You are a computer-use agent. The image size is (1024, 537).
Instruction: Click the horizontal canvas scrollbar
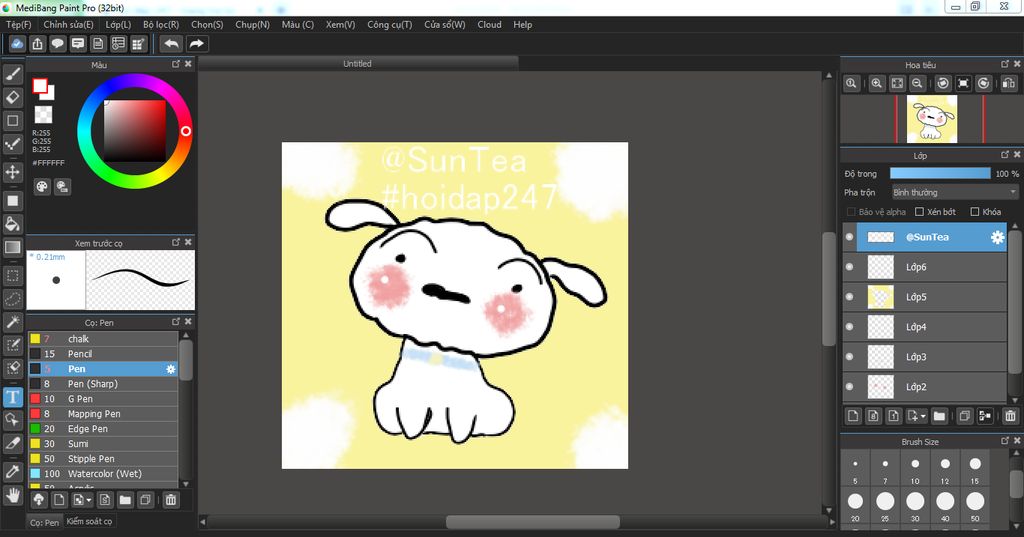(x=533, y=522)
